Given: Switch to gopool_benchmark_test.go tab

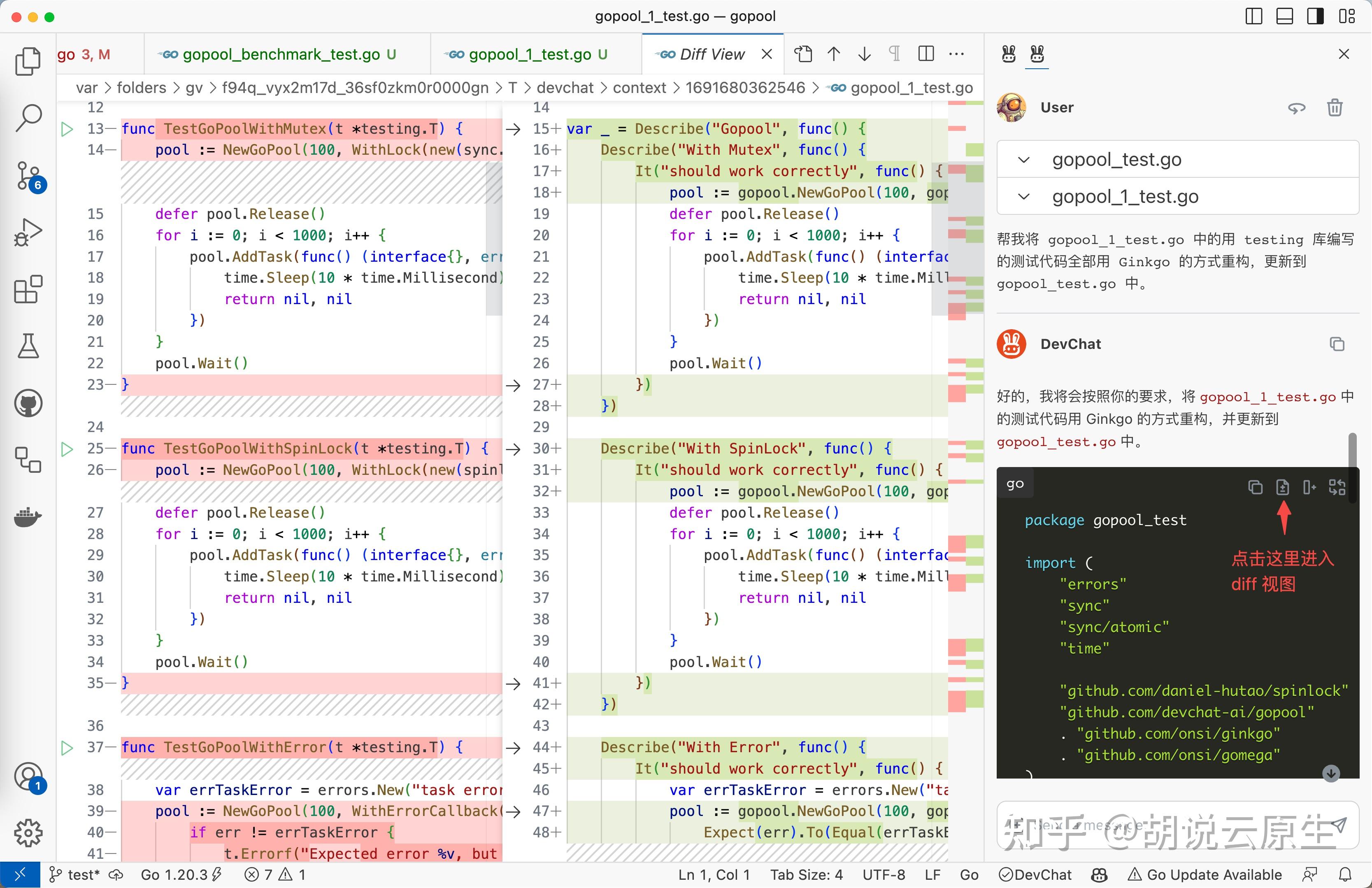Looking at the screenshot, I should tap(280, 54).
